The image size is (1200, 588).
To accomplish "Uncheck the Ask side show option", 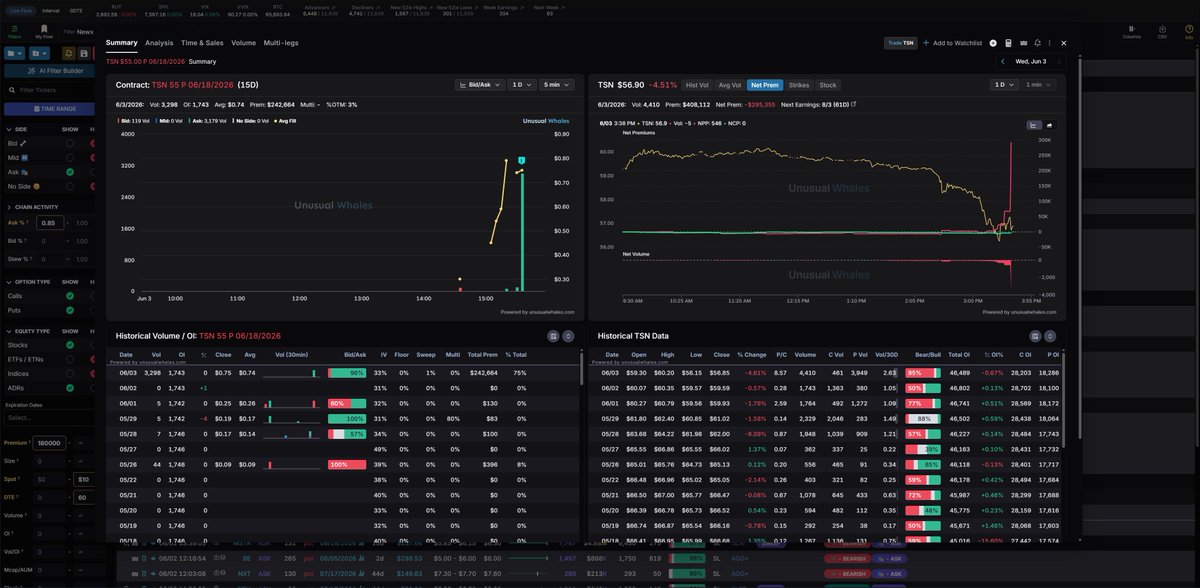I will pos(70,172).
